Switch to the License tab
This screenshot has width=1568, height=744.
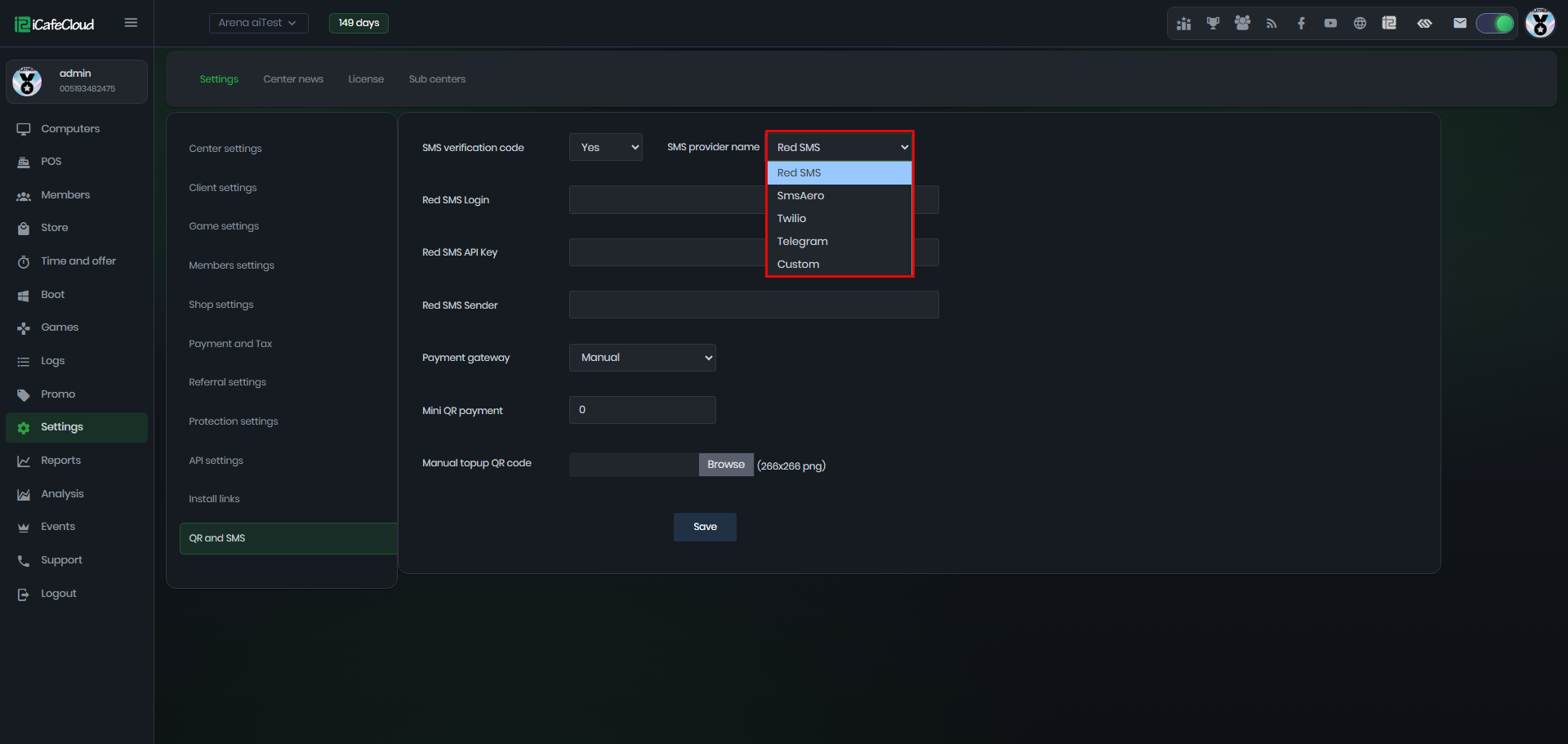pyautogui.click(x=366, y=79)
